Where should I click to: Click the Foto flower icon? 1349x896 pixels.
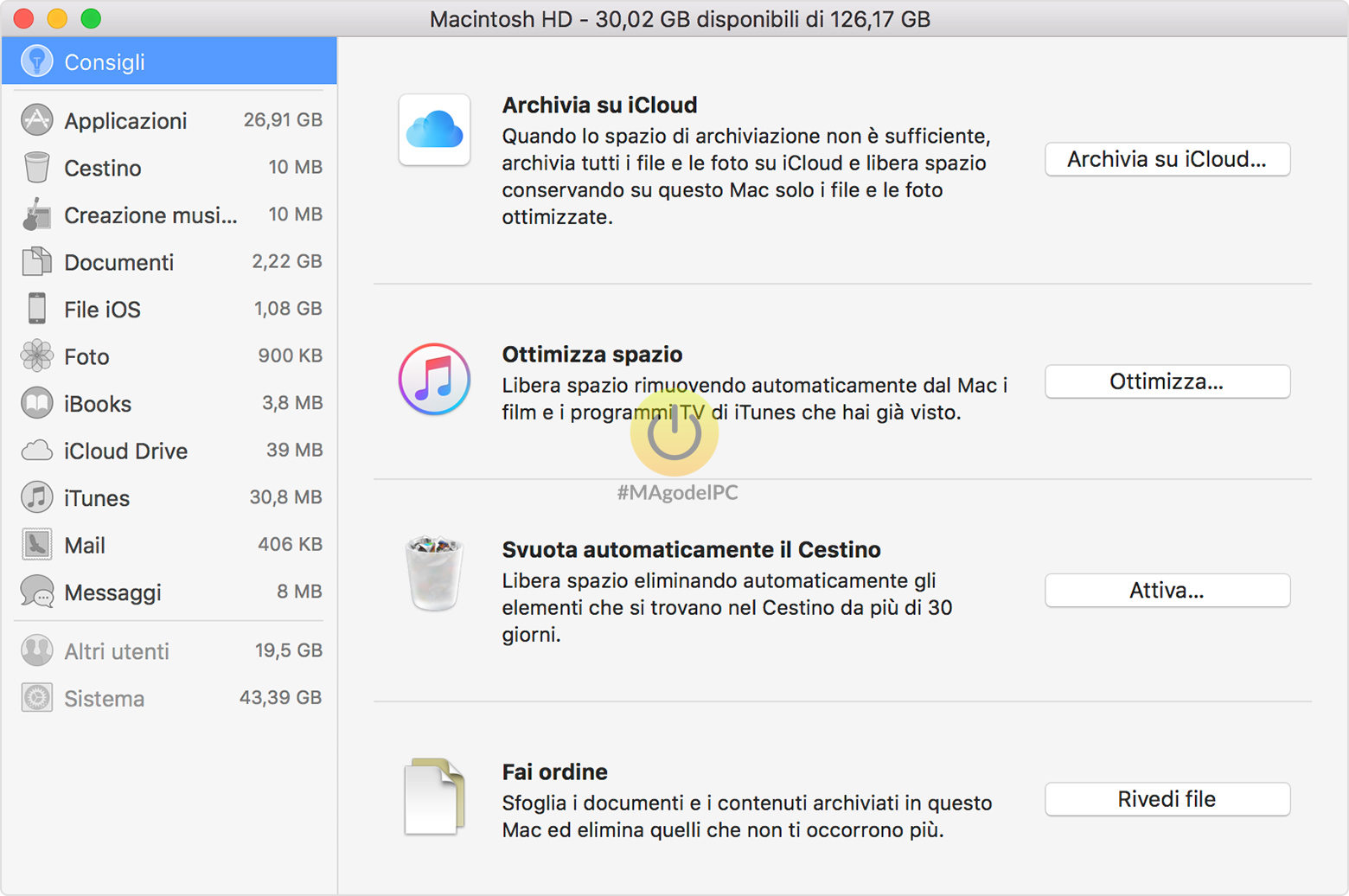(36, 356)
